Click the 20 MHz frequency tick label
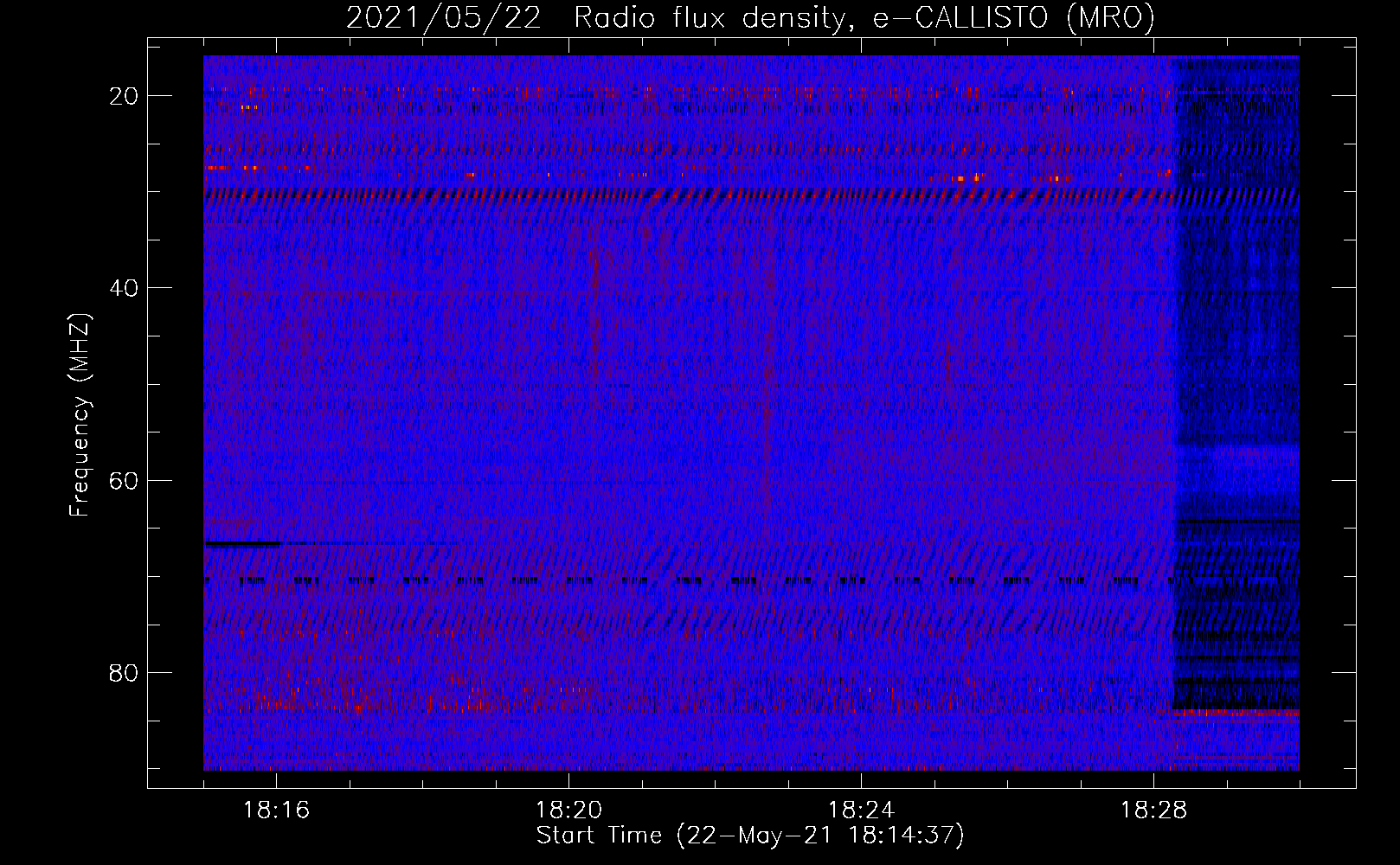The image size is (1400, 865). 124,96
